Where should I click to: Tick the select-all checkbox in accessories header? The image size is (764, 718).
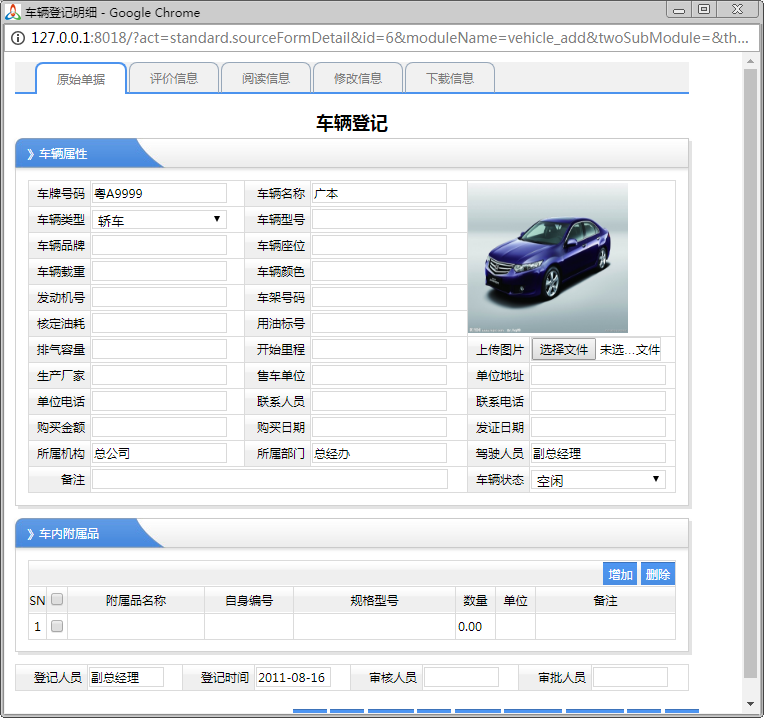pos(57,600)
